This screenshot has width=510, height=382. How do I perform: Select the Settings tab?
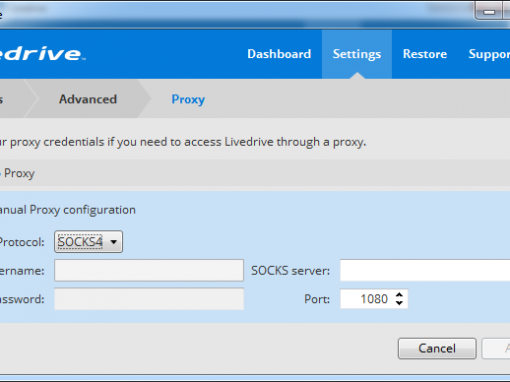tap(357, 54)
